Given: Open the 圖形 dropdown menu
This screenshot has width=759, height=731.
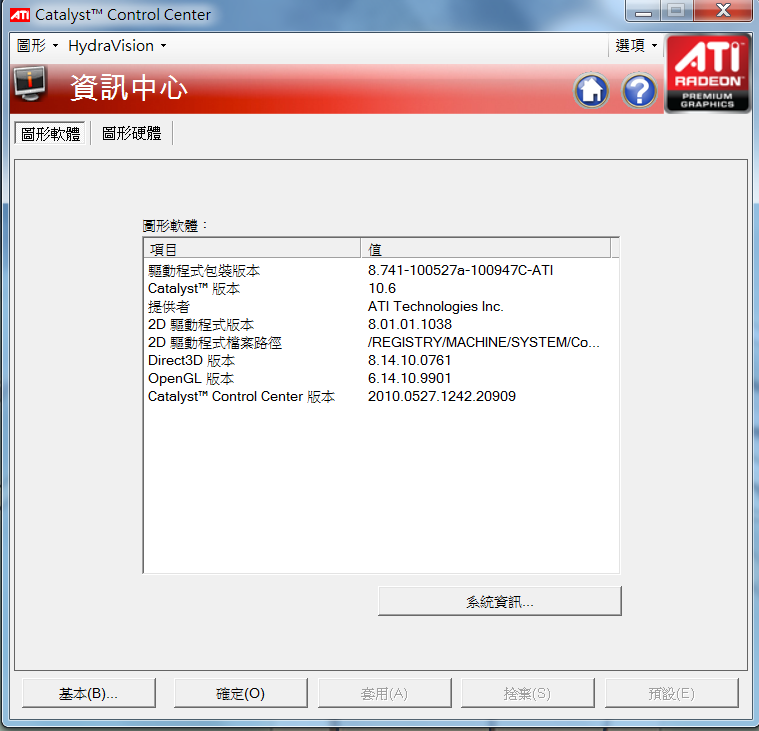Looking at the screenshot, I should (x=37, y=46).
